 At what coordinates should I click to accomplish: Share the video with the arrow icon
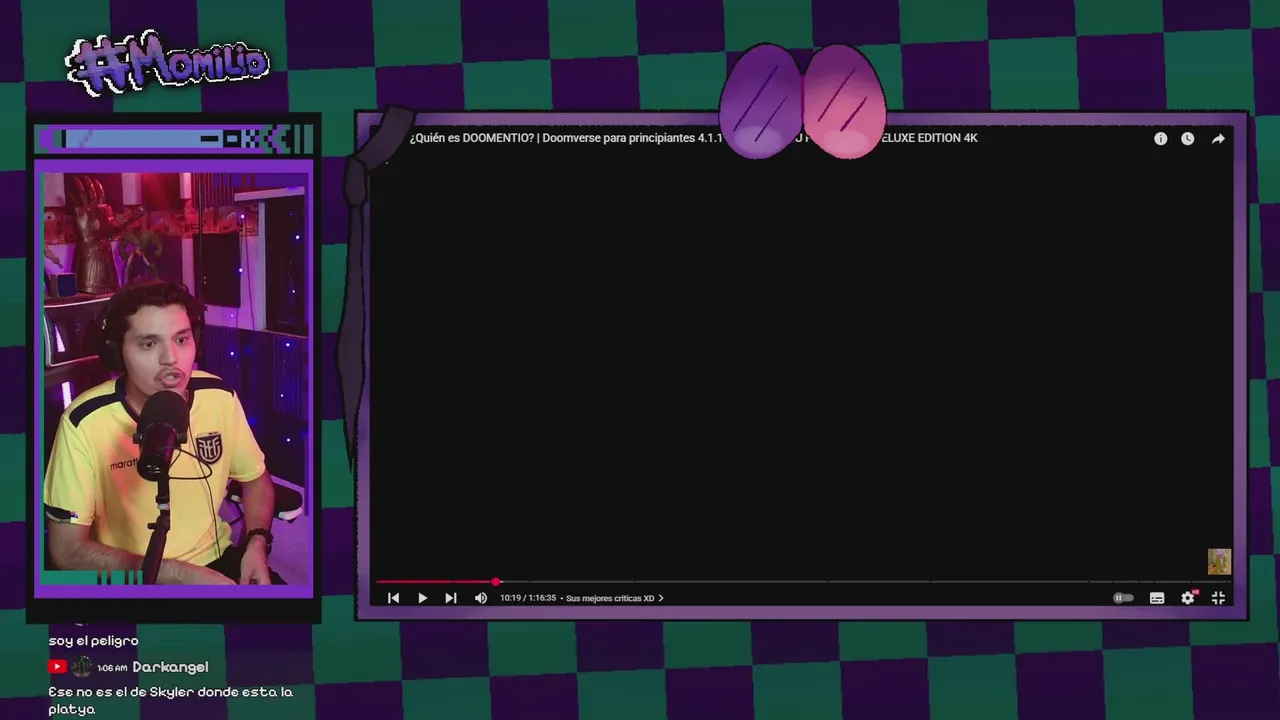coord(1218,139)
